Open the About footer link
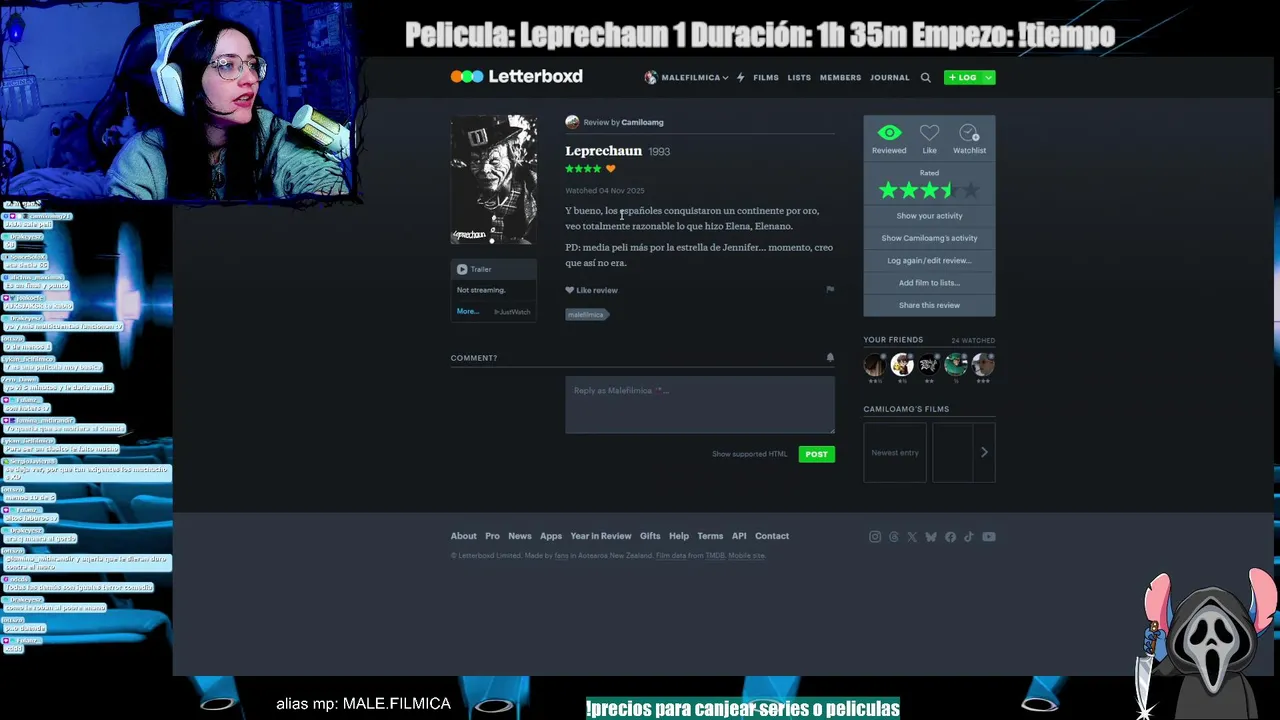This screenshot has width=1280, height=720. point(463,536)
